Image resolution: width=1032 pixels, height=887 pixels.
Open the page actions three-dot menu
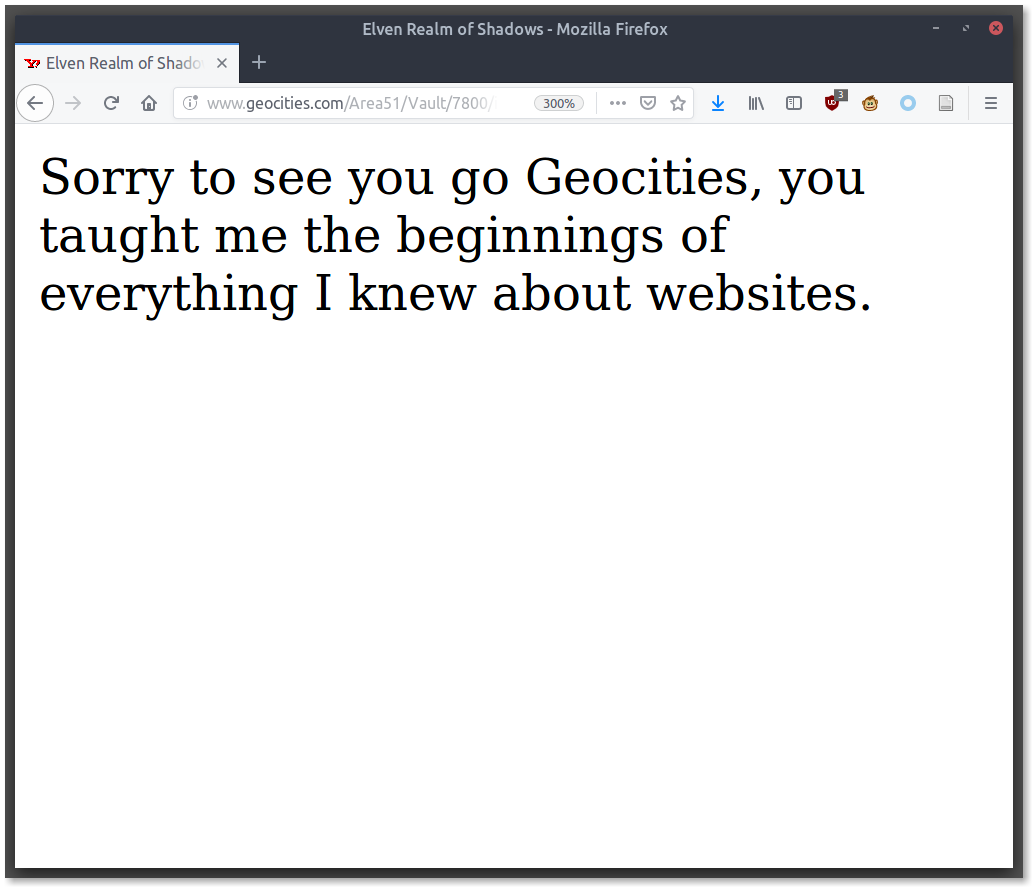(618, 103)
